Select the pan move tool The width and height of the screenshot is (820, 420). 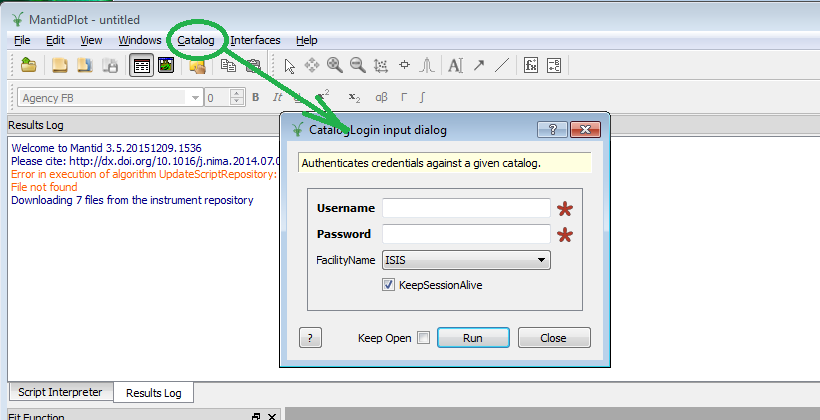(312, 65)
